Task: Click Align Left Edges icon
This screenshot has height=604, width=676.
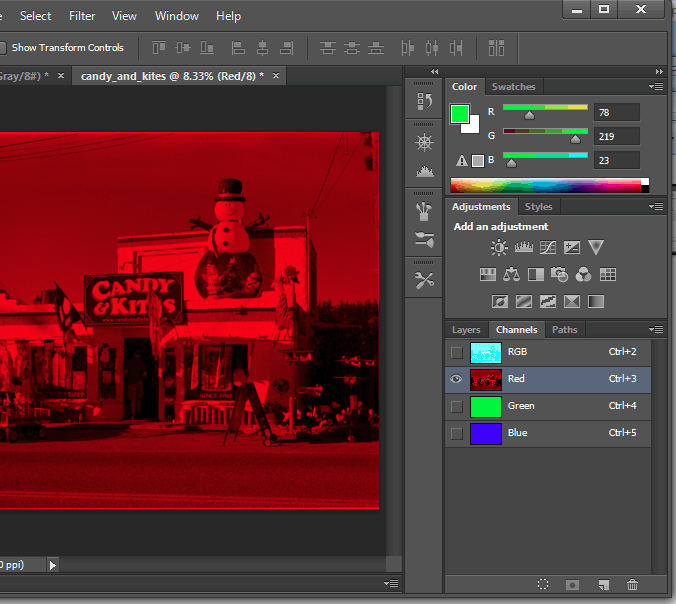Action: [238, 47]
